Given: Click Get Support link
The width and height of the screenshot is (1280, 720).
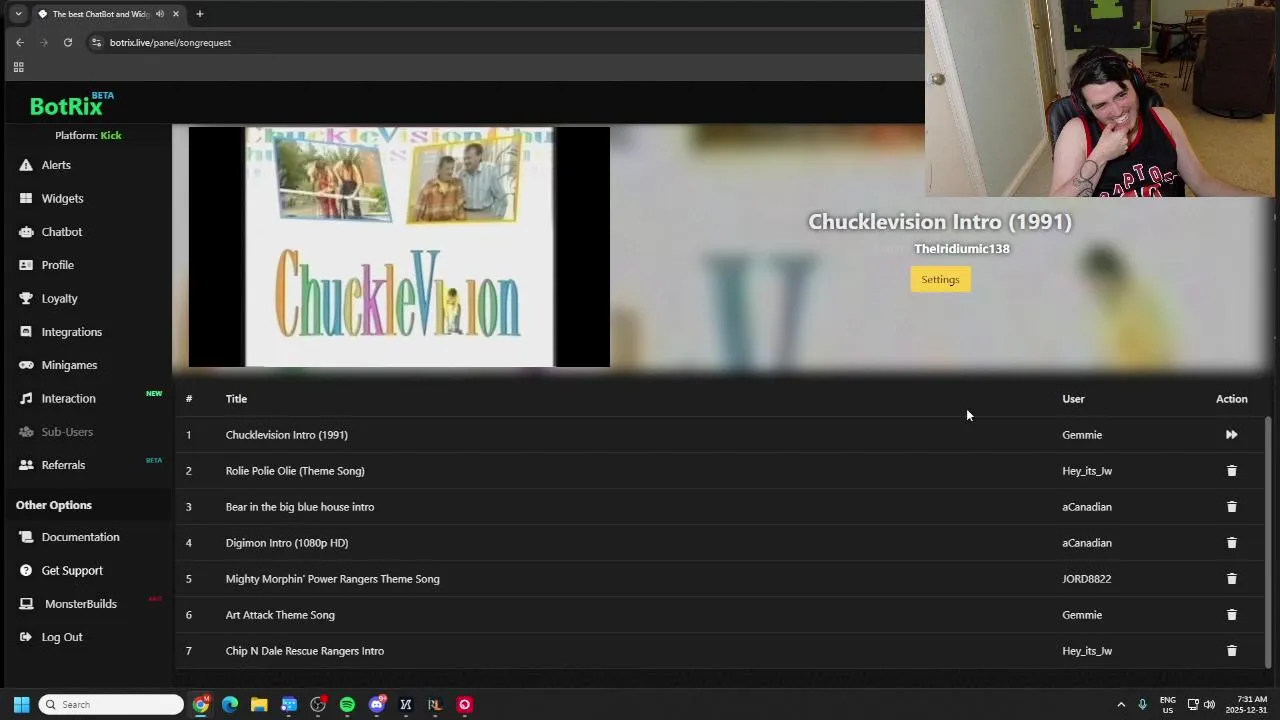Looking at the screenshot, I should (x=72, y=570).
